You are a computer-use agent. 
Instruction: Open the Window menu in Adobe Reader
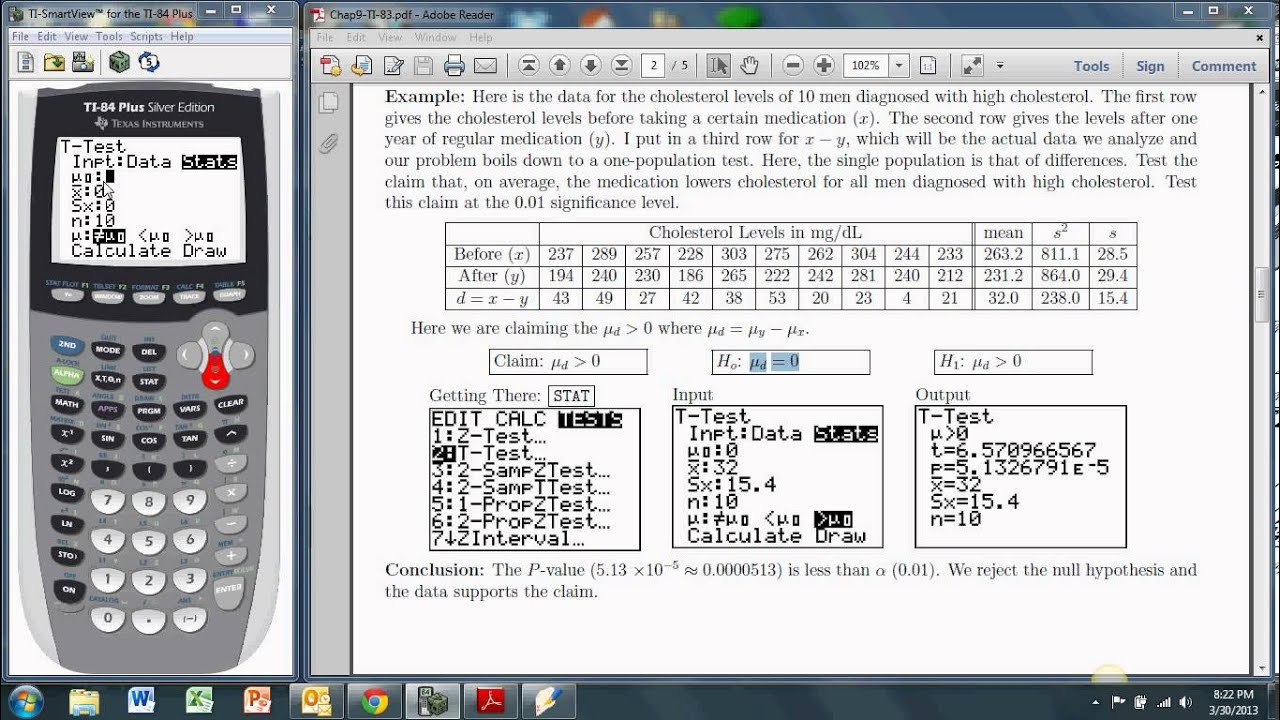[x=435, y=37]
